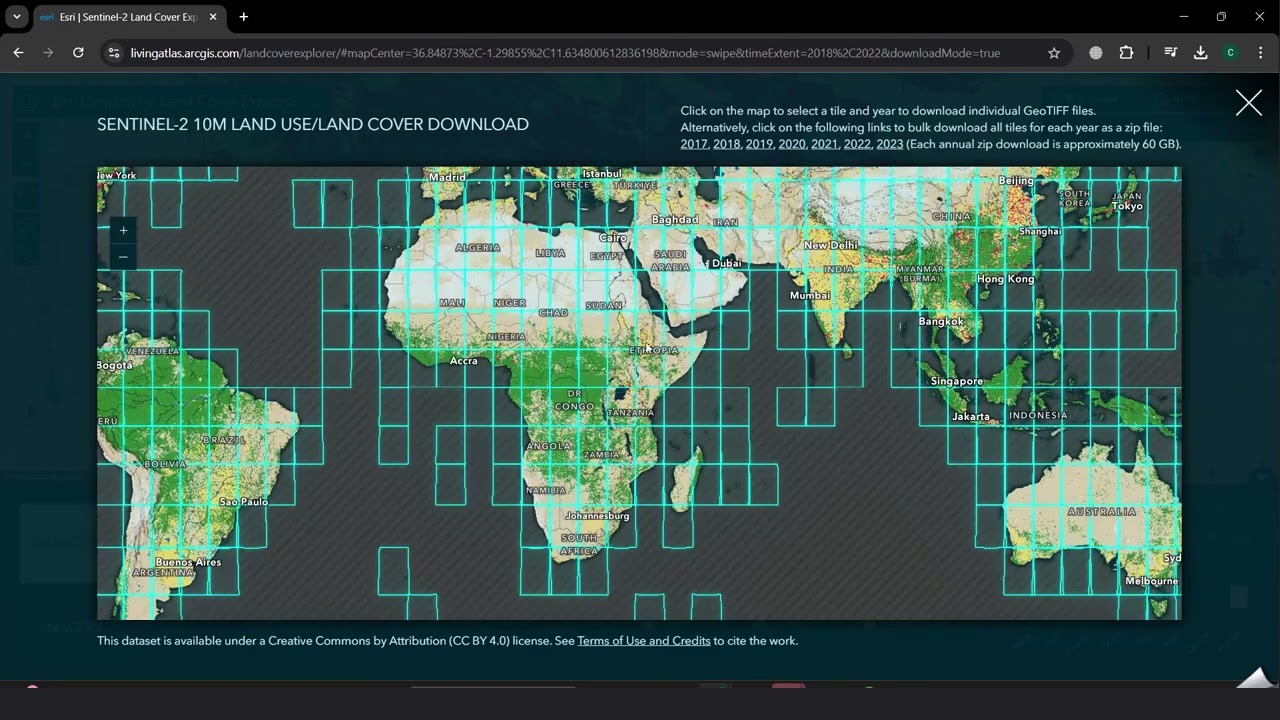Open the browser Extensions puzzle icon
The width and height of the screenshot is (1280, 720).
1126,53
